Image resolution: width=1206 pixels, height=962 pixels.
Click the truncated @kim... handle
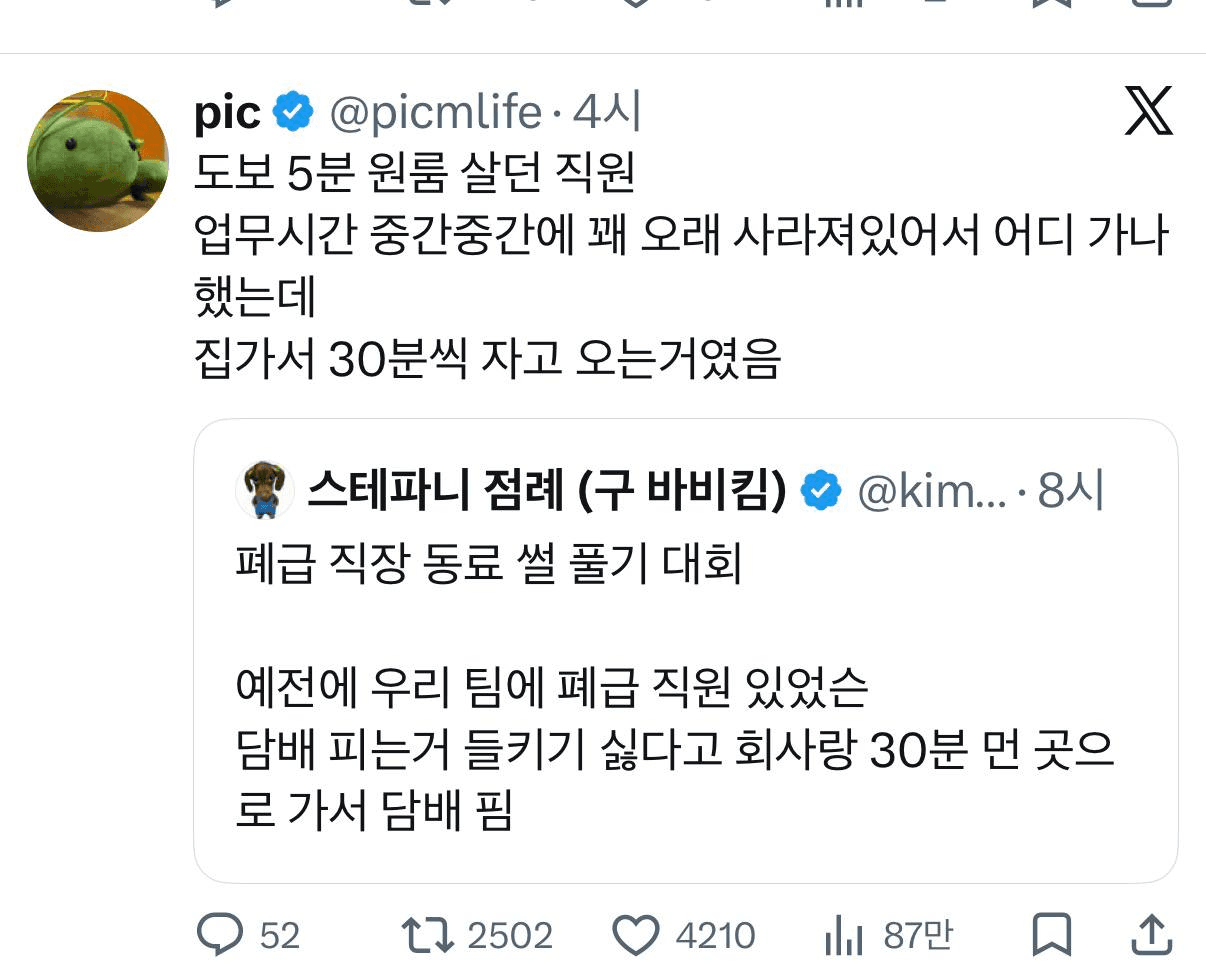point(932,490)
